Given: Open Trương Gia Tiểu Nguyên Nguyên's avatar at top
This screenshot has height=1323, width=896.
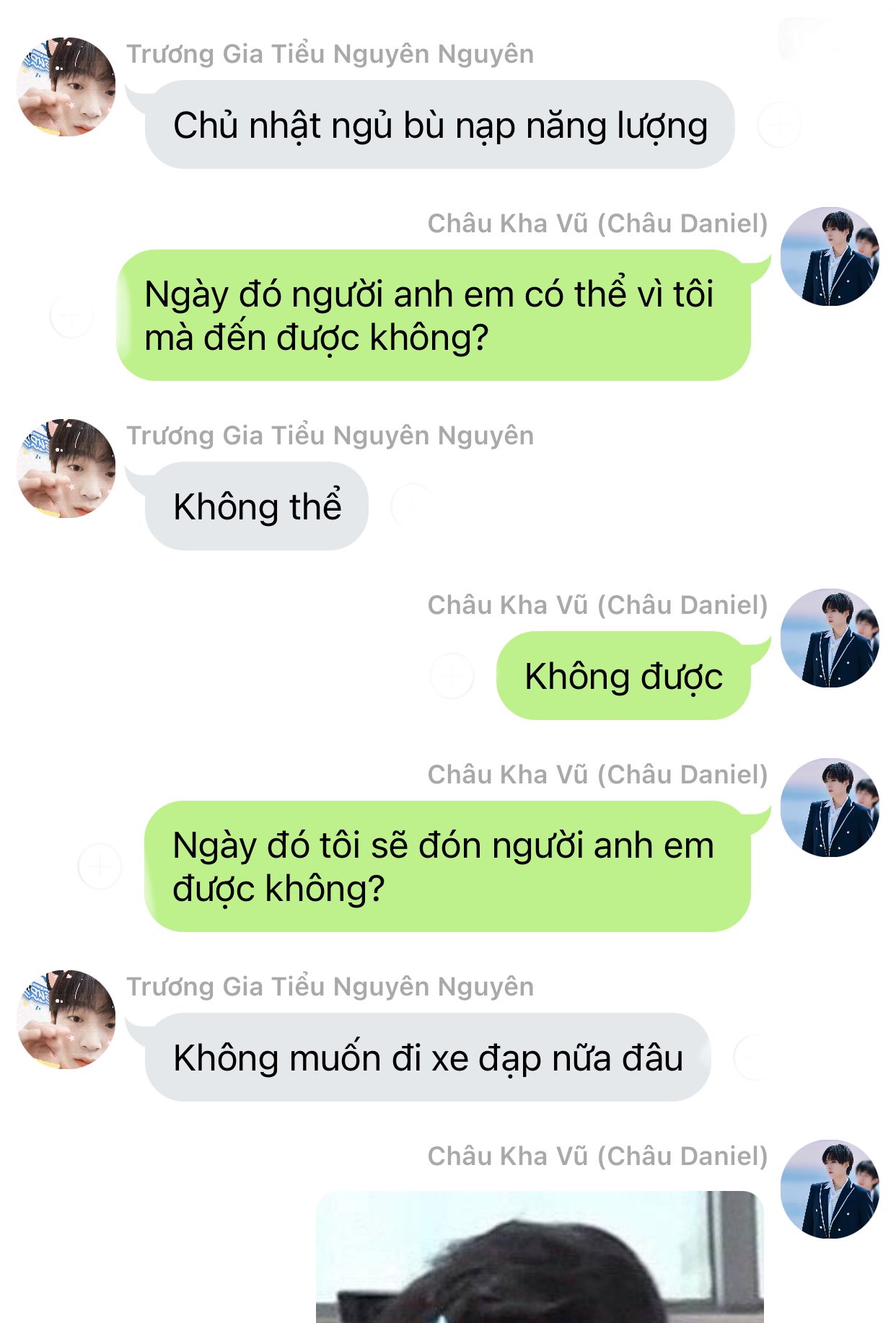Looking at the screenshot, I should coord(66,87).
